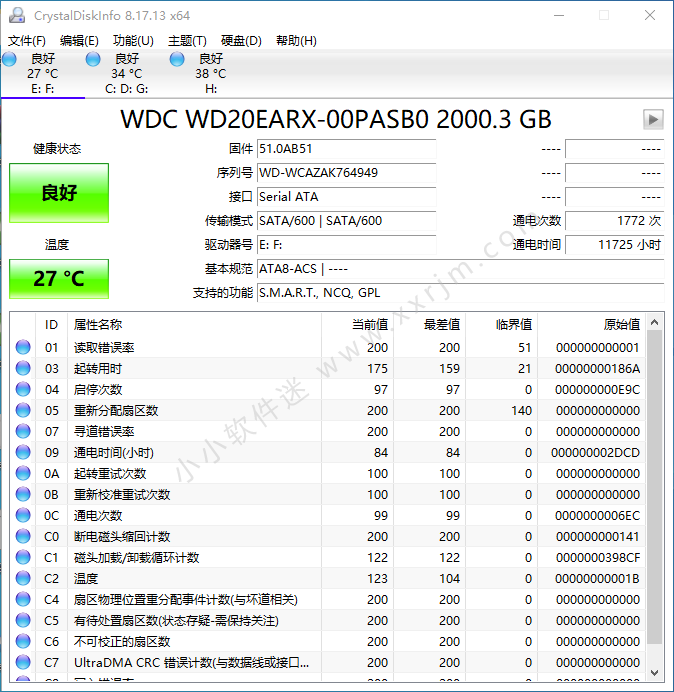
Task: Switch to the C: D: G: disk tab
Action: tap(127, 73)
